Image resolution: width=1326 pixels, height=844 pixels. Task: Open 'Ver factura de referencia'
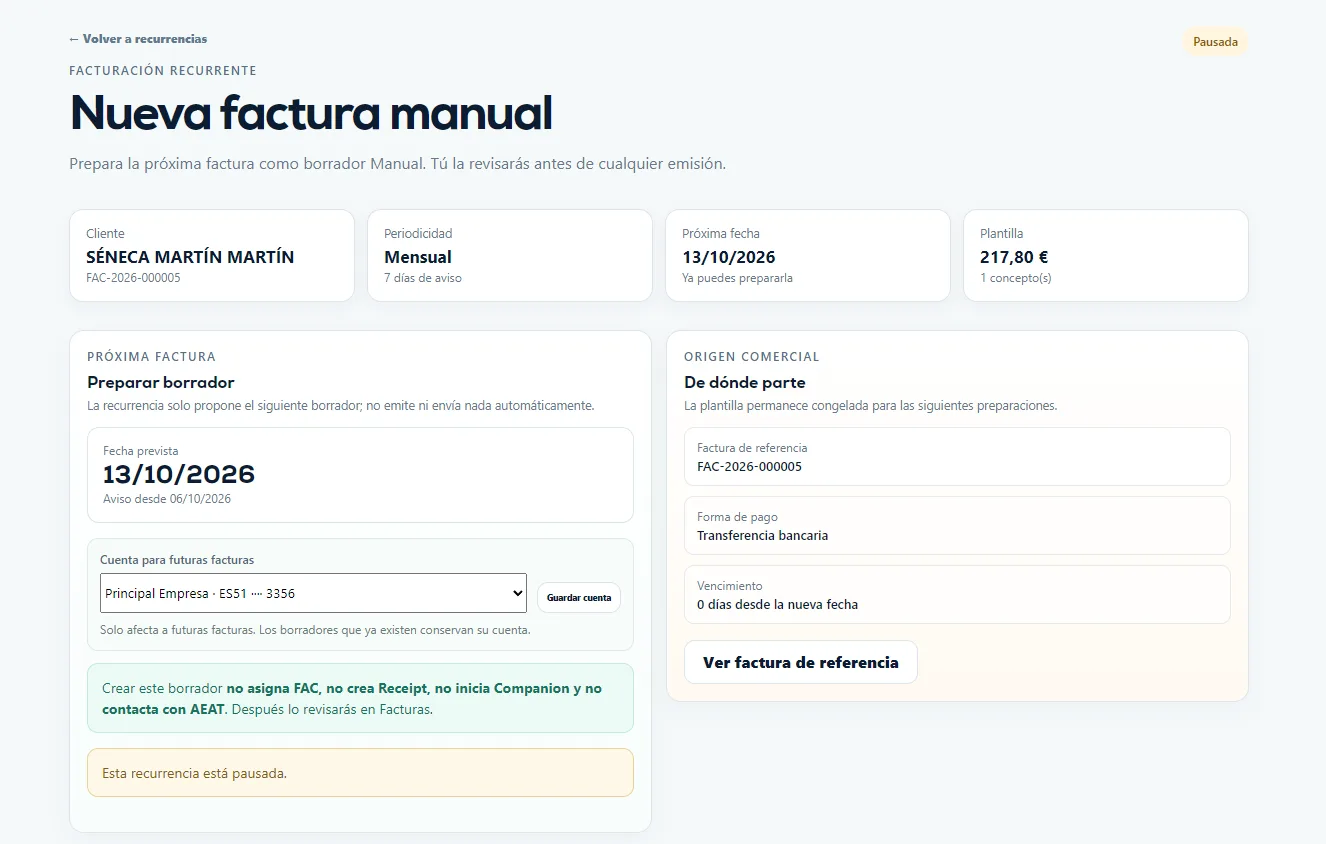click(801, 662)
